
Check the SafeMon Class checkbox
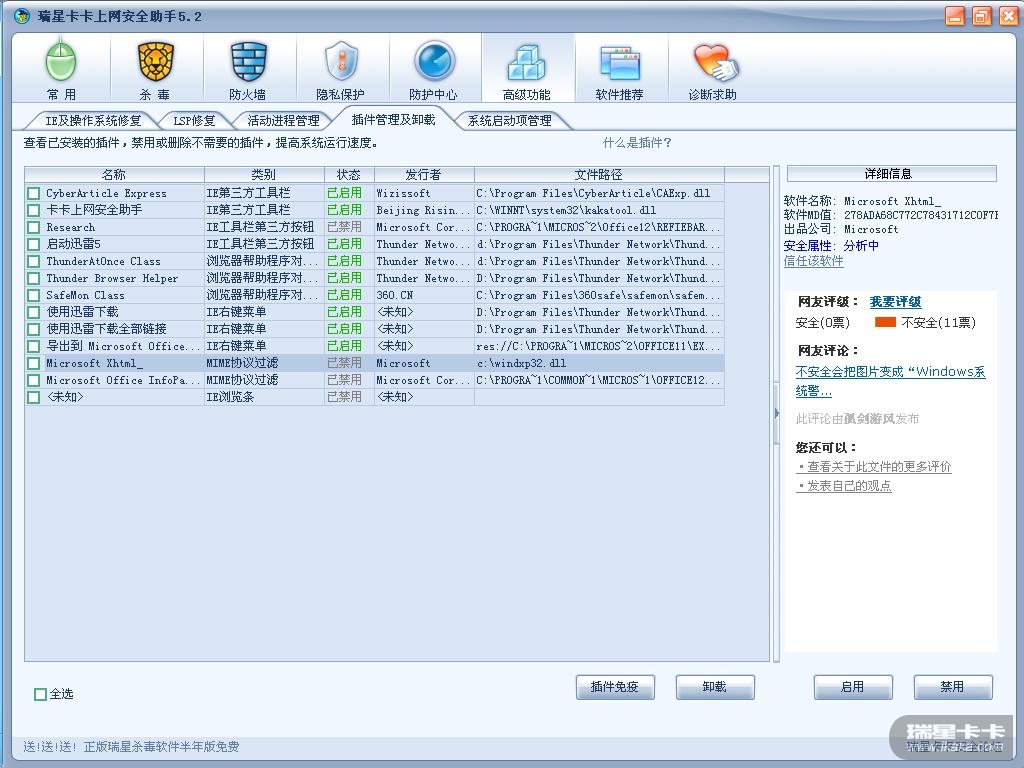pyautogui.click(x=33, y=295)
